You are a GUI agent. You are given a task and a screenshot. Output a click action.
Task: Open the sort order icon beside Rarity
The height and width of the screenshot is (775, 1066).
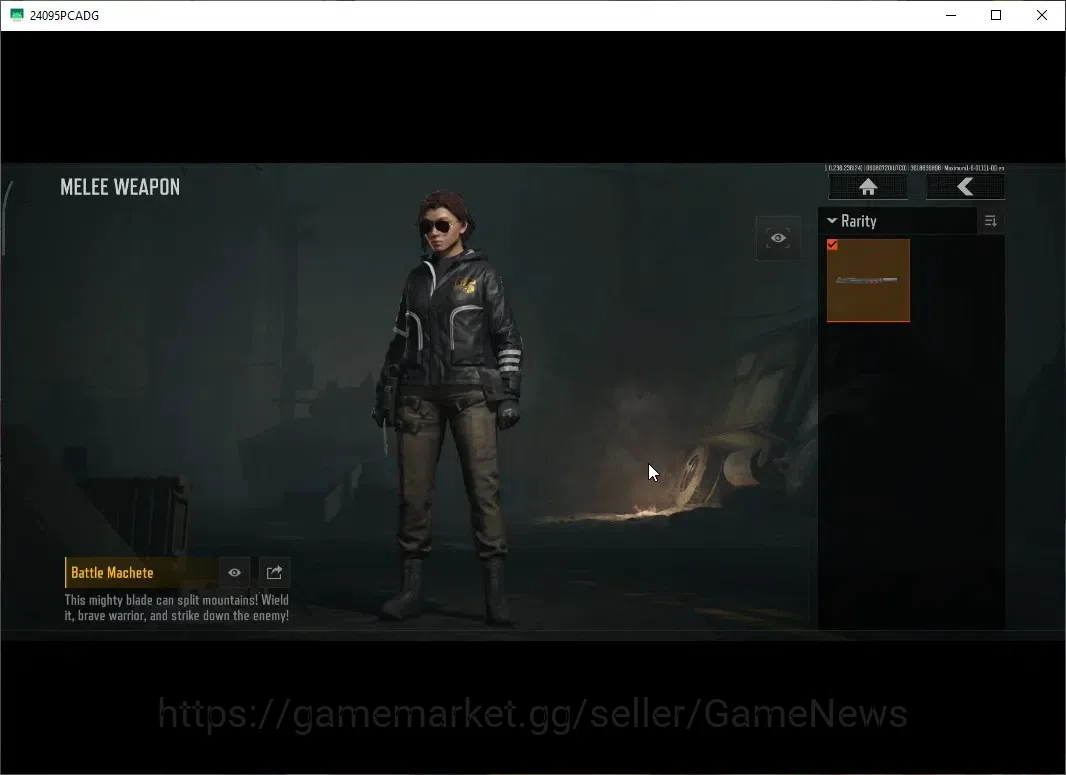tap(991, 221)
